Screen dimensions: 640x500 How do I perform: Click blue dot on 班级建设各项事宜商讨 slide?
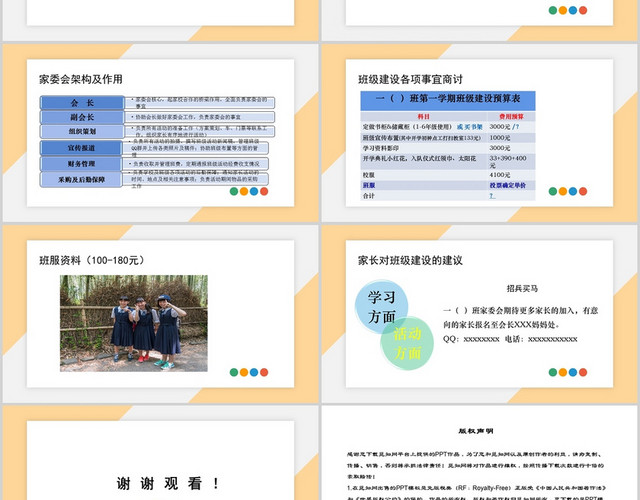573,191
